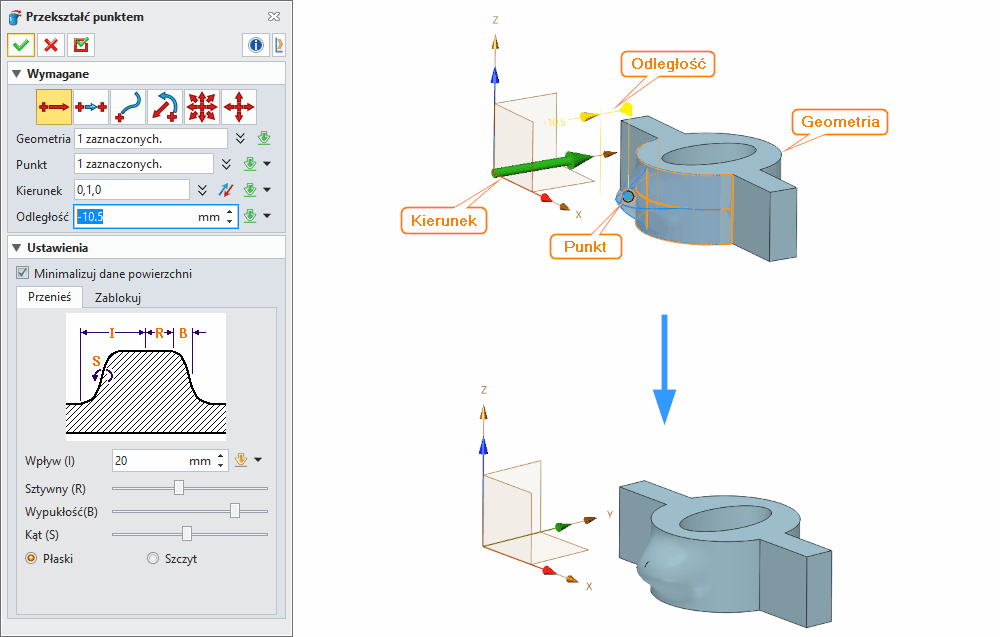Screen dimensions: 1000x637
Task: Choose the transform along curve icon
Action: click(127, 107)
